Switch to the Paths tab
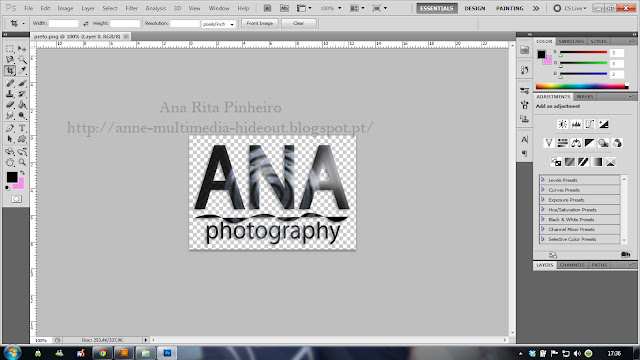640x360 pixels. [599, 265]
